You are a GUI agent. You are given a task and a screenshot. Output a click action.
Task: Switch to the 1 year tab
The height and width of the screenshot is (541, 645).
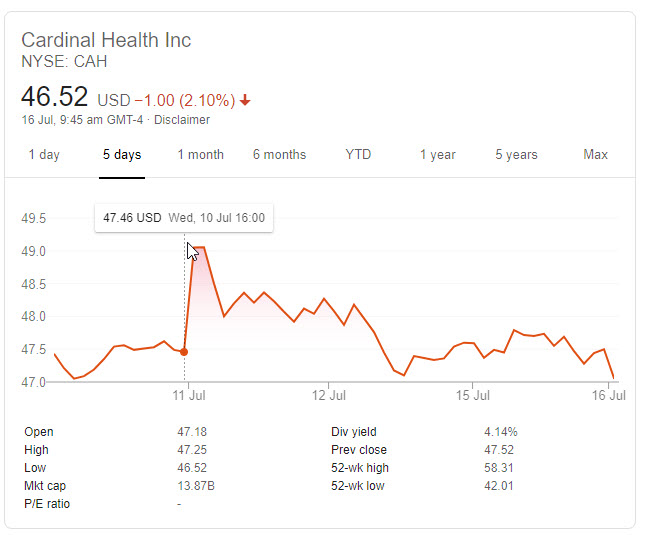(438, 155)
